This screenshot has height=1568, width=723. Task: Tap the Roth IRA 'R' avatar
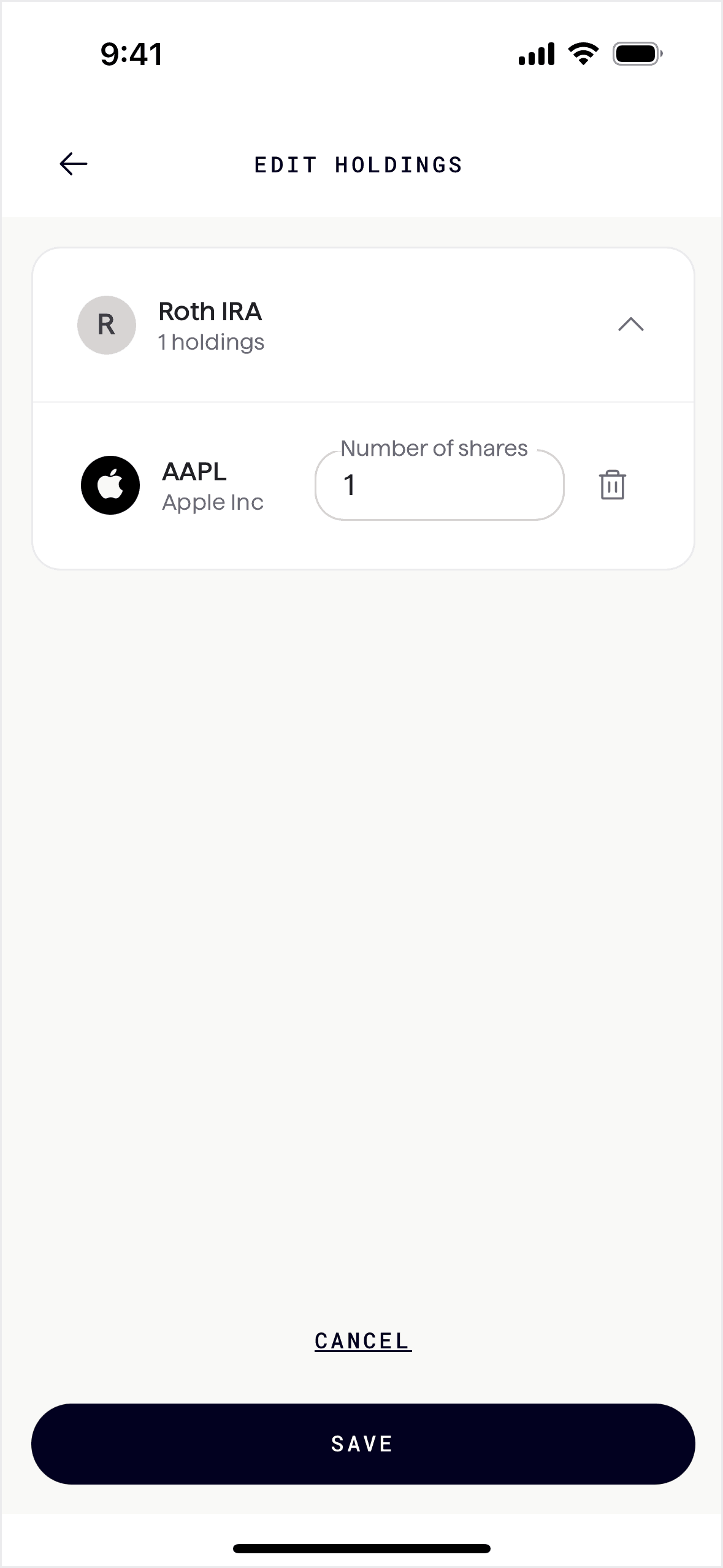click(106, 325)
